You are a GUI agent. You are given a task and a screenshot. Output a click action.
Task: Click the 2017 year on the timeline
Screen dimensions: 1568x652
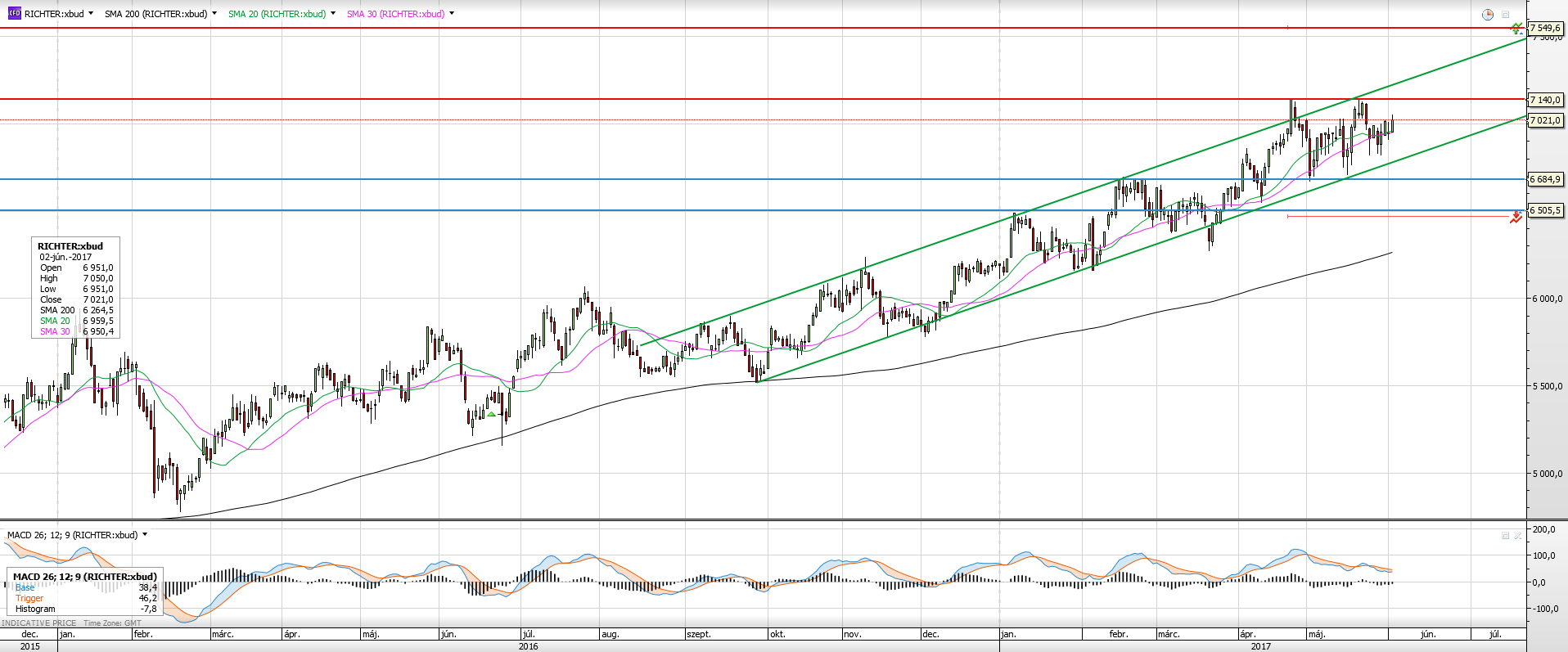pyautogui.click(x=1261, y=646)
